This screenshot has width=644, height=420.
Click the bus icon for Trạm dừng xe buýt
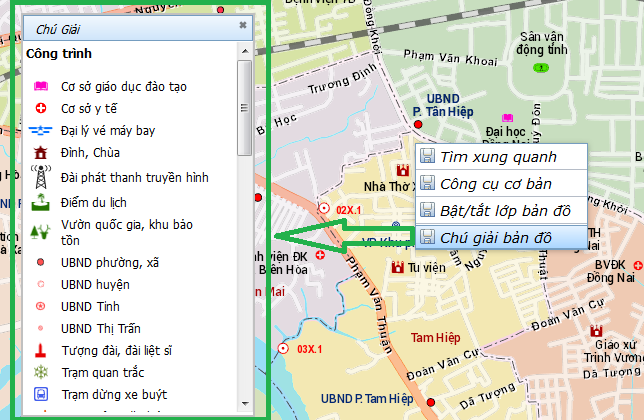(41, 394)
